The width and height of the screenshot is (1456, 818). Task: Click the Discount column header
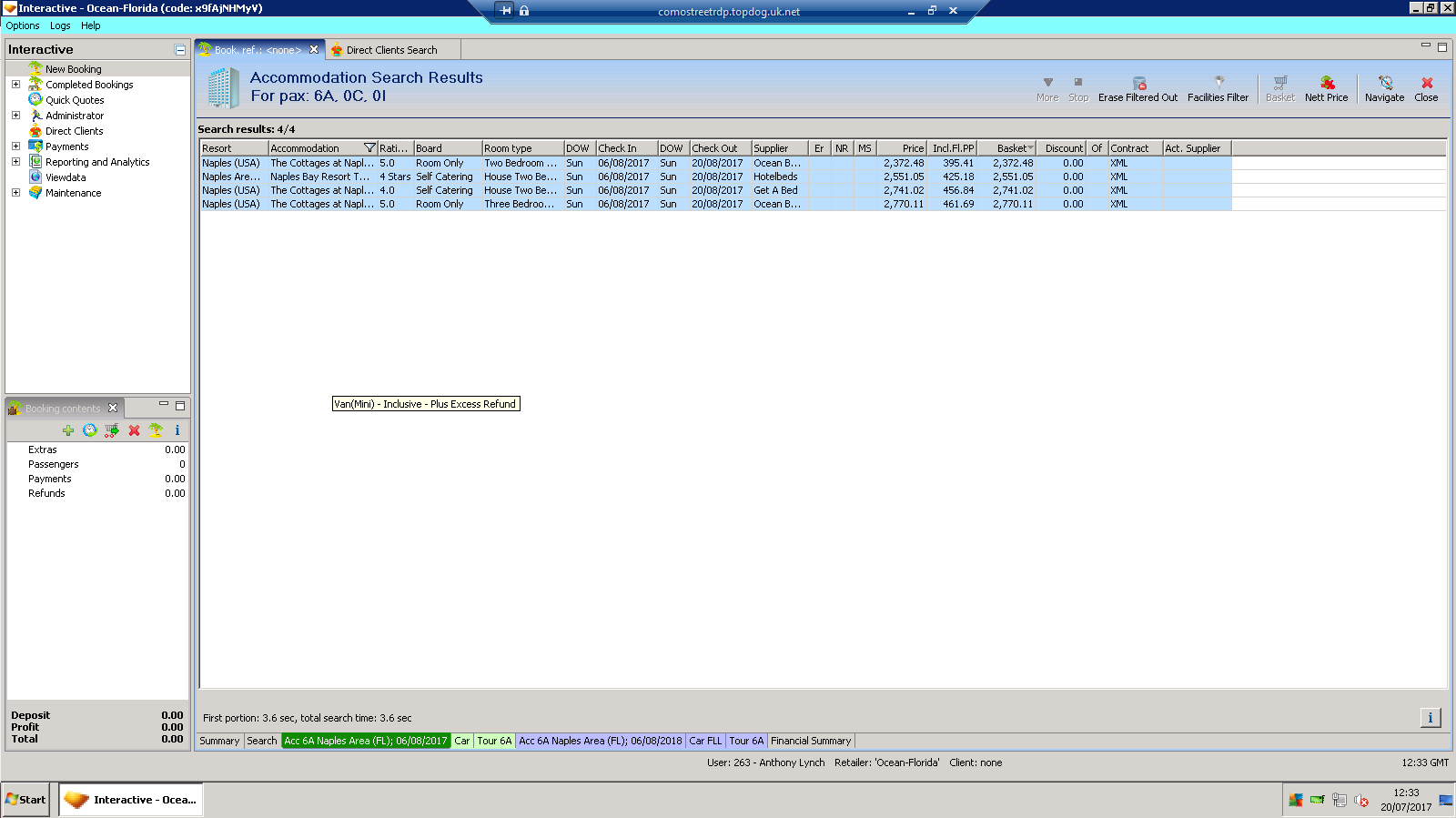(1063, 148)
